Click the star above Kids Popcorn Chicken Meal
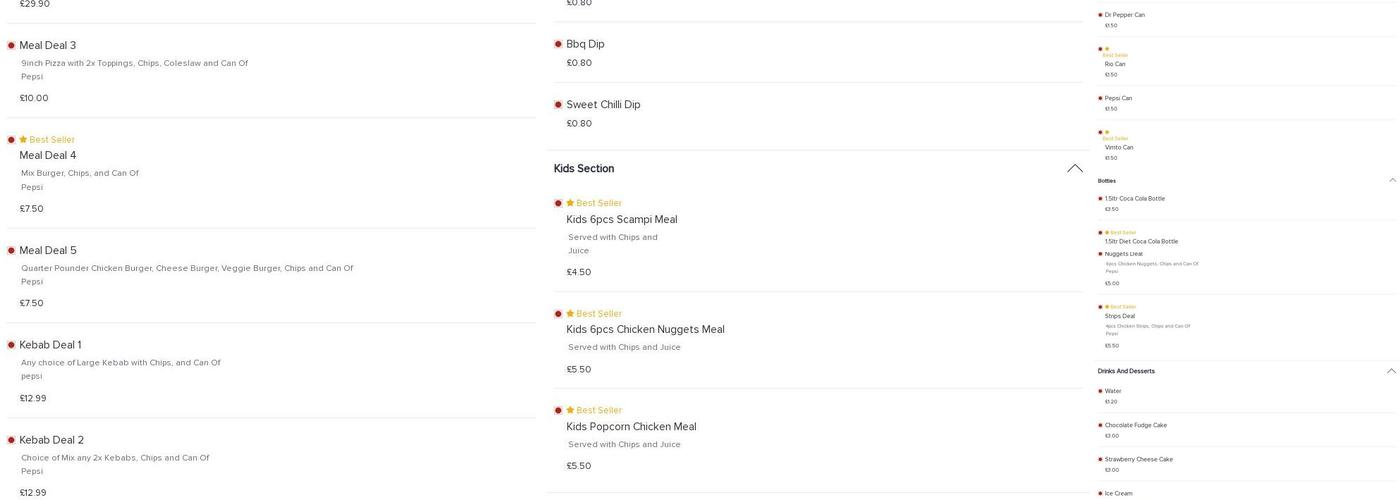This screenshot has width=1400, height=500. pyautogui.click(x=570, y=410)
